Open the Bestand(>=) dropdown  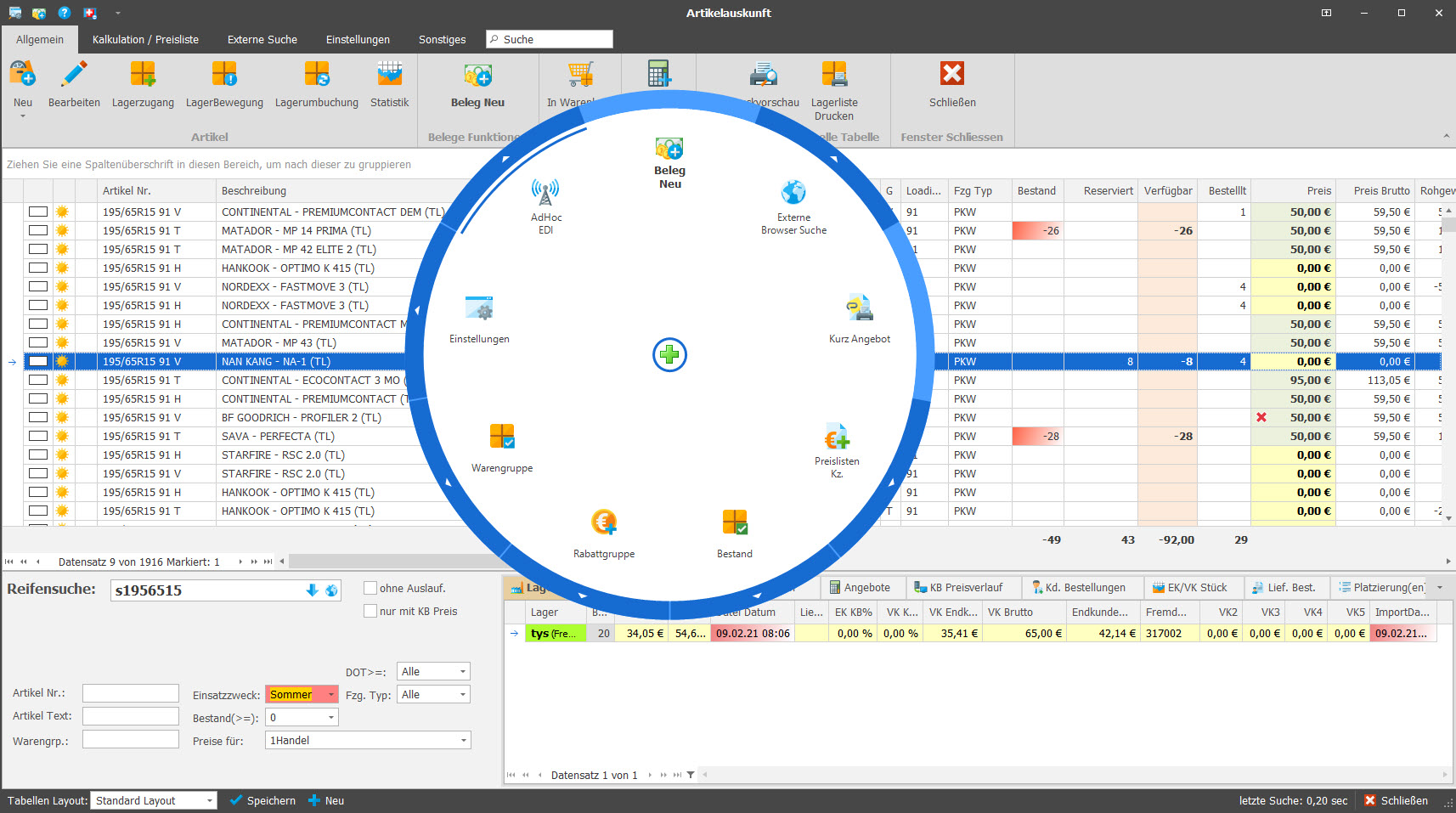330,717
